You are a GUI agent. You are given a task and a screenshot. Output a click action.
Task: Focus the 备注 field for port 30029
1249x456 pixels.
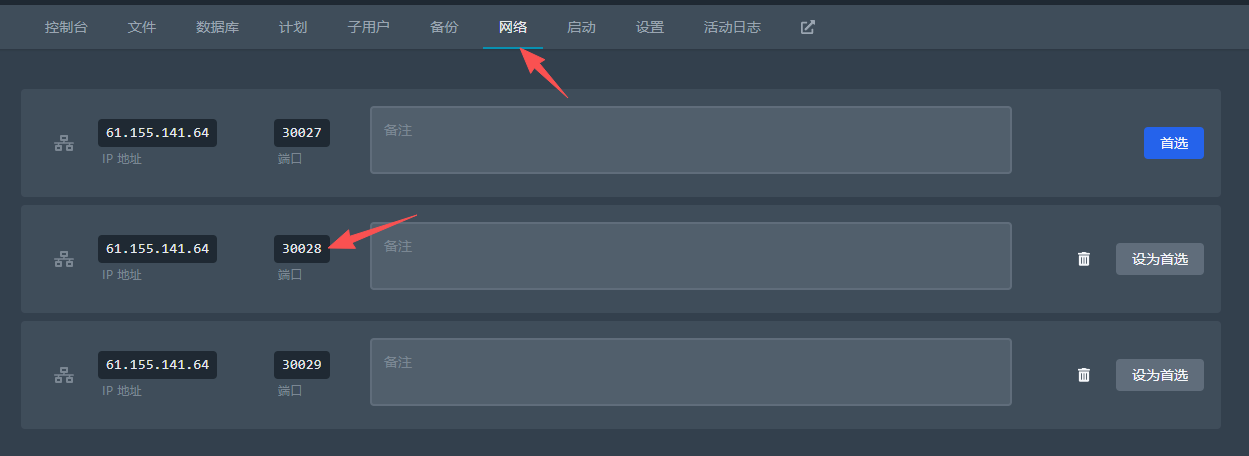click(691, 372)
